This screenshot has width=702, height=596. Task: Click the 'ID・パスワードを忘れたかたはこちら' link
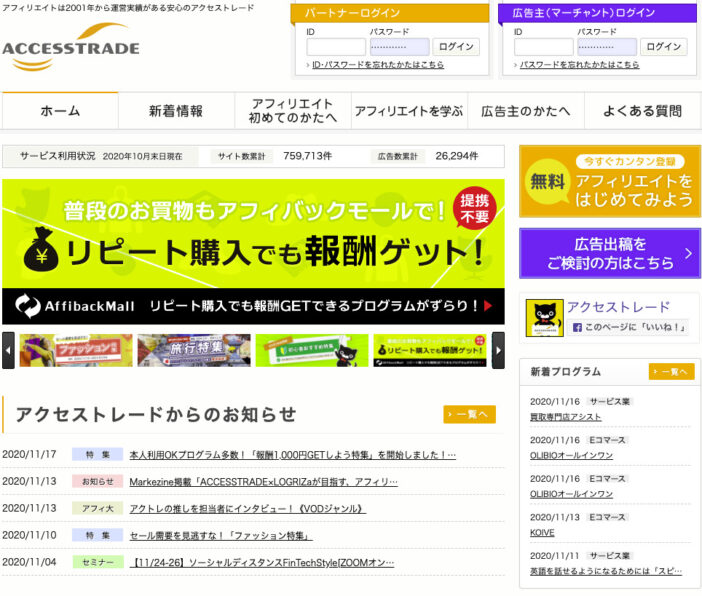[x=378, y=65]
